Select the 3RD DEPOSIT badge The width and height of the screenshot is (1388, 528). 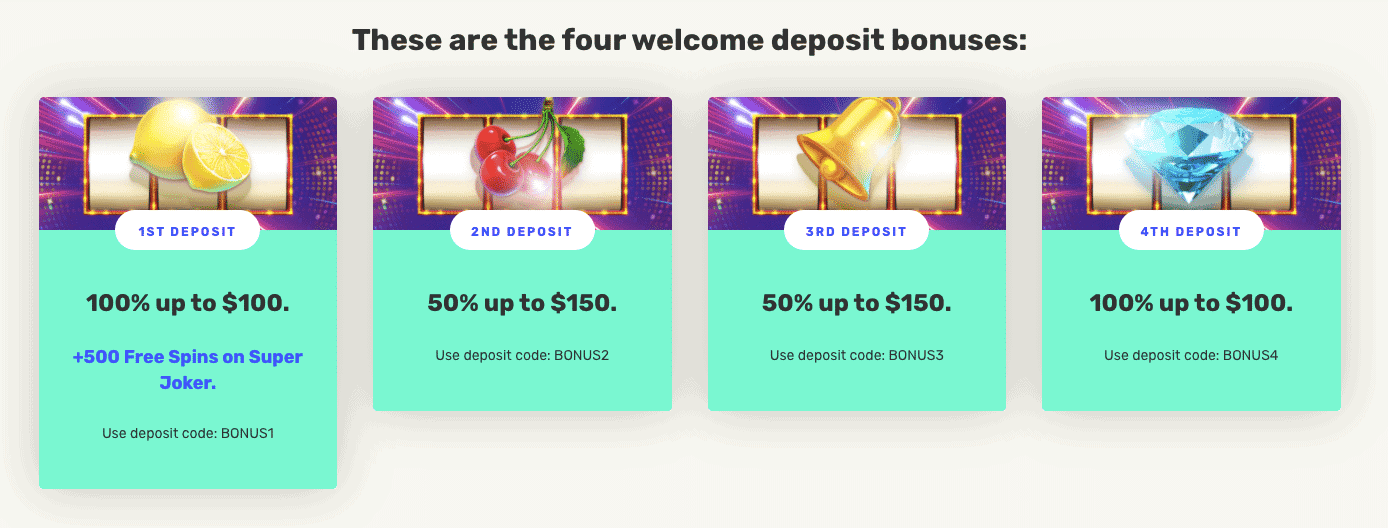point(856,231)
